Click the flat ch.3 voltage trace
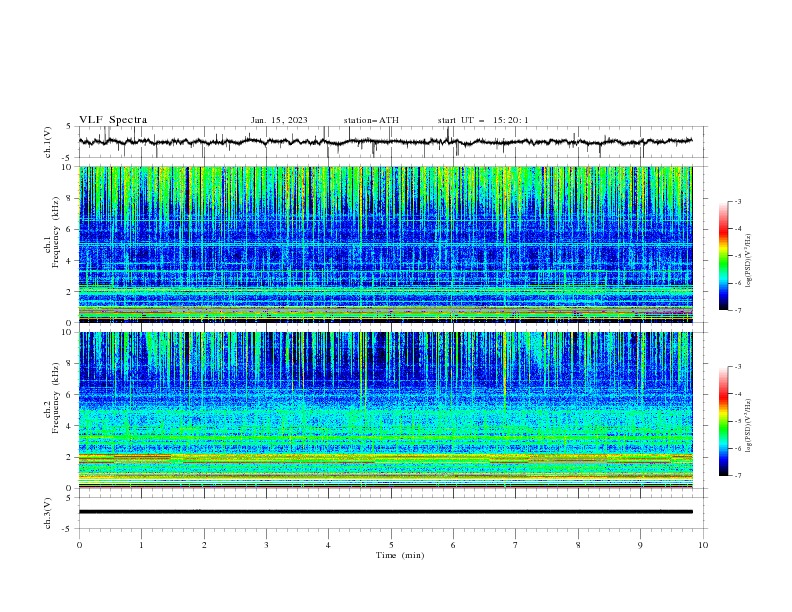The width and height of the screenshot is (792, 612). (385, 512)
